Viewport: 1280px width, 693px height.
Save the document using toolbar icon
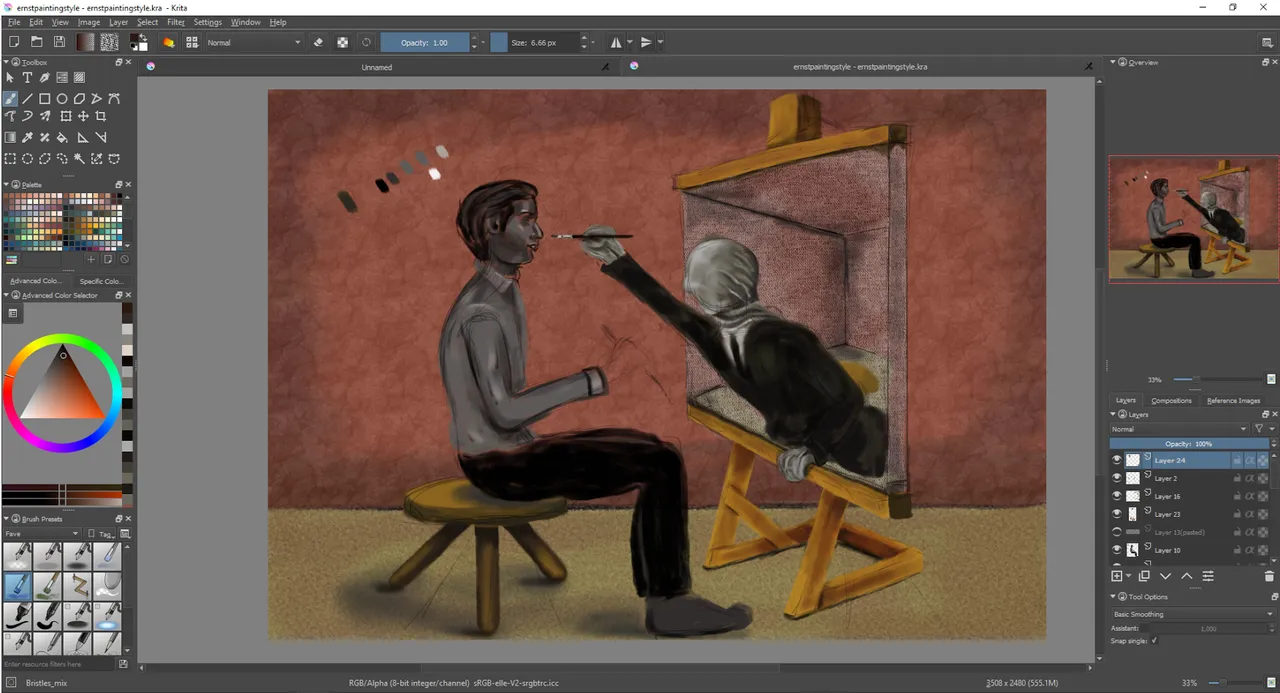59,42
